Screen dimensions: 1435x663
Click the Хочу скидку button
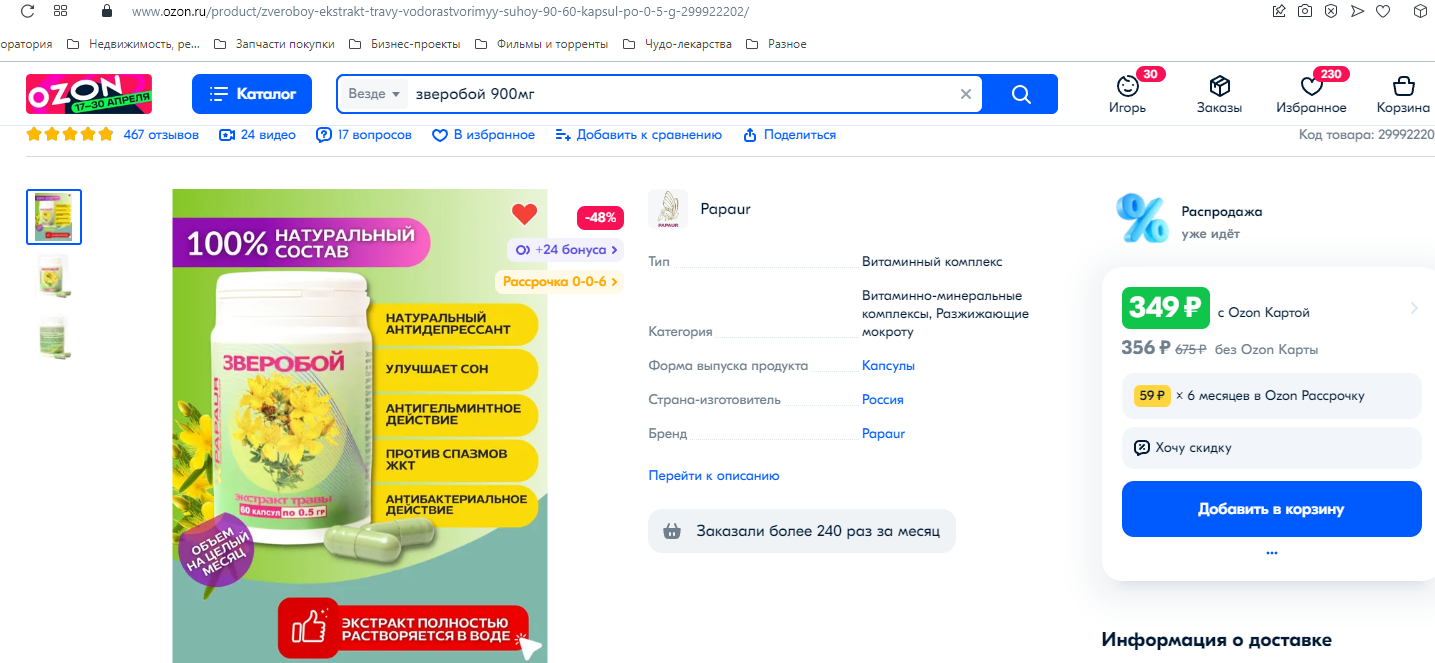(1271, 448)
